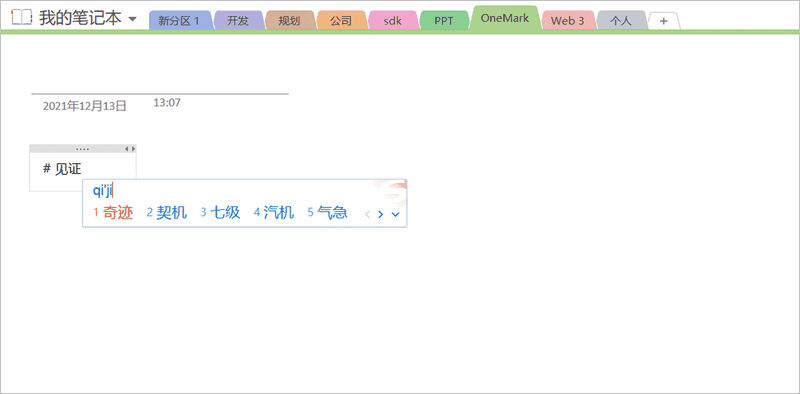Click the note container width arrows
Viewport: 800px width, 394px height.
coord(131,149)
